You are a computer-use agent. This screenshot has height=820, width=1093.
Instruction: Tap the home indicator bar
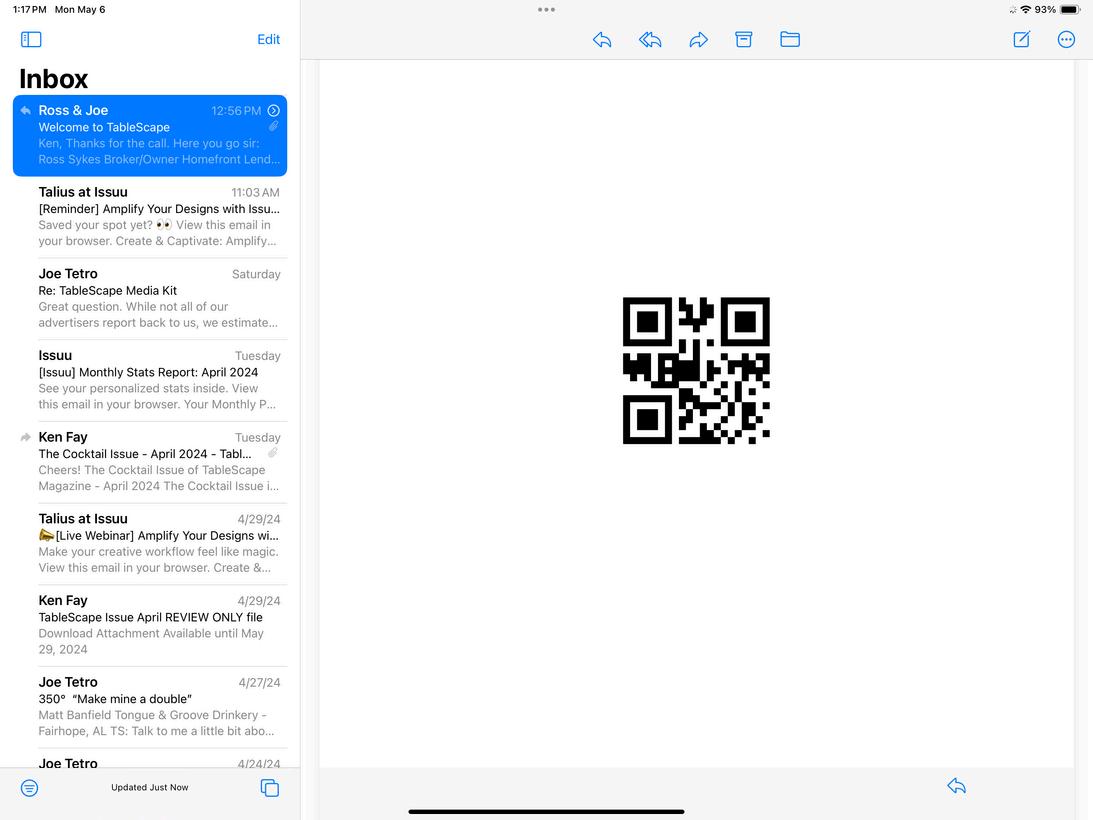(x=546, y=812)
